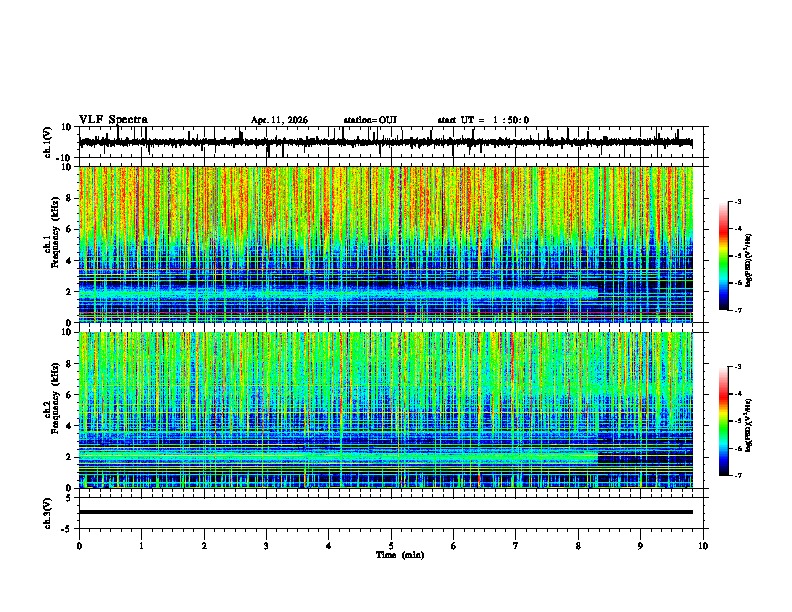Viewport: 792px width, 612px height.
Task: Click the ch.1 spectrogram color scale bar
Action: pyautogui.click(x=724, y=256)
